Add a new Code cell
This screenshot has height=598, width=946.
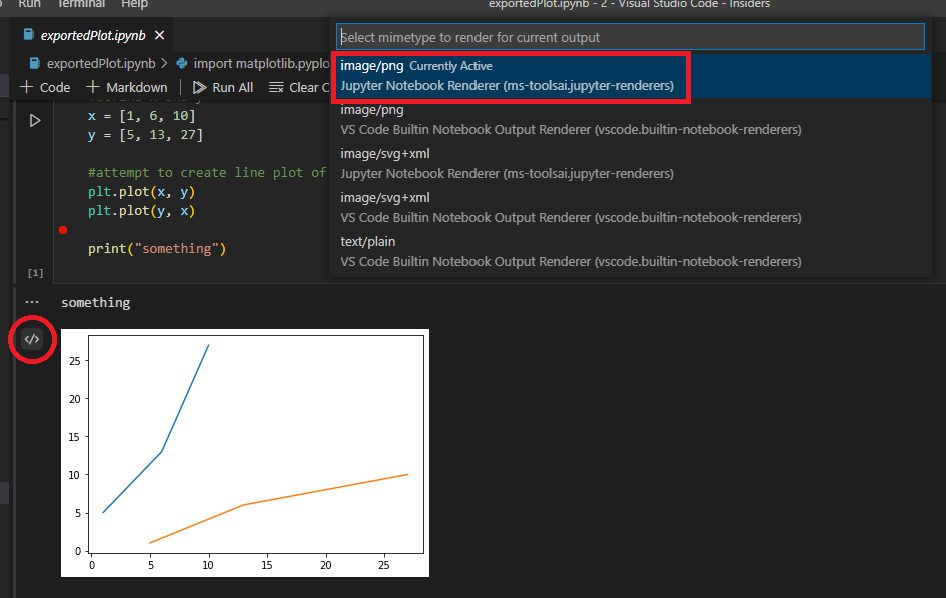[45, 87]
